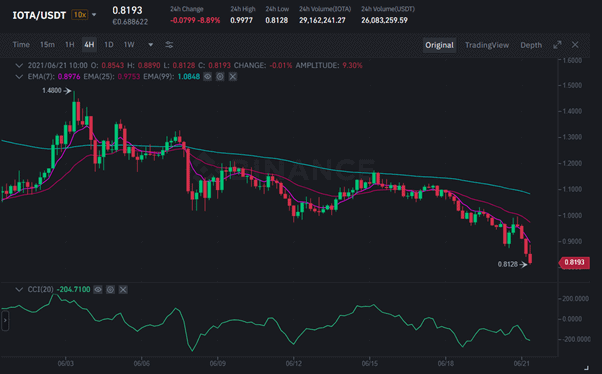The image size is (602, 374).
Task: Click the current price tag 0.8193 on axis
Action: tap(574, 262)
